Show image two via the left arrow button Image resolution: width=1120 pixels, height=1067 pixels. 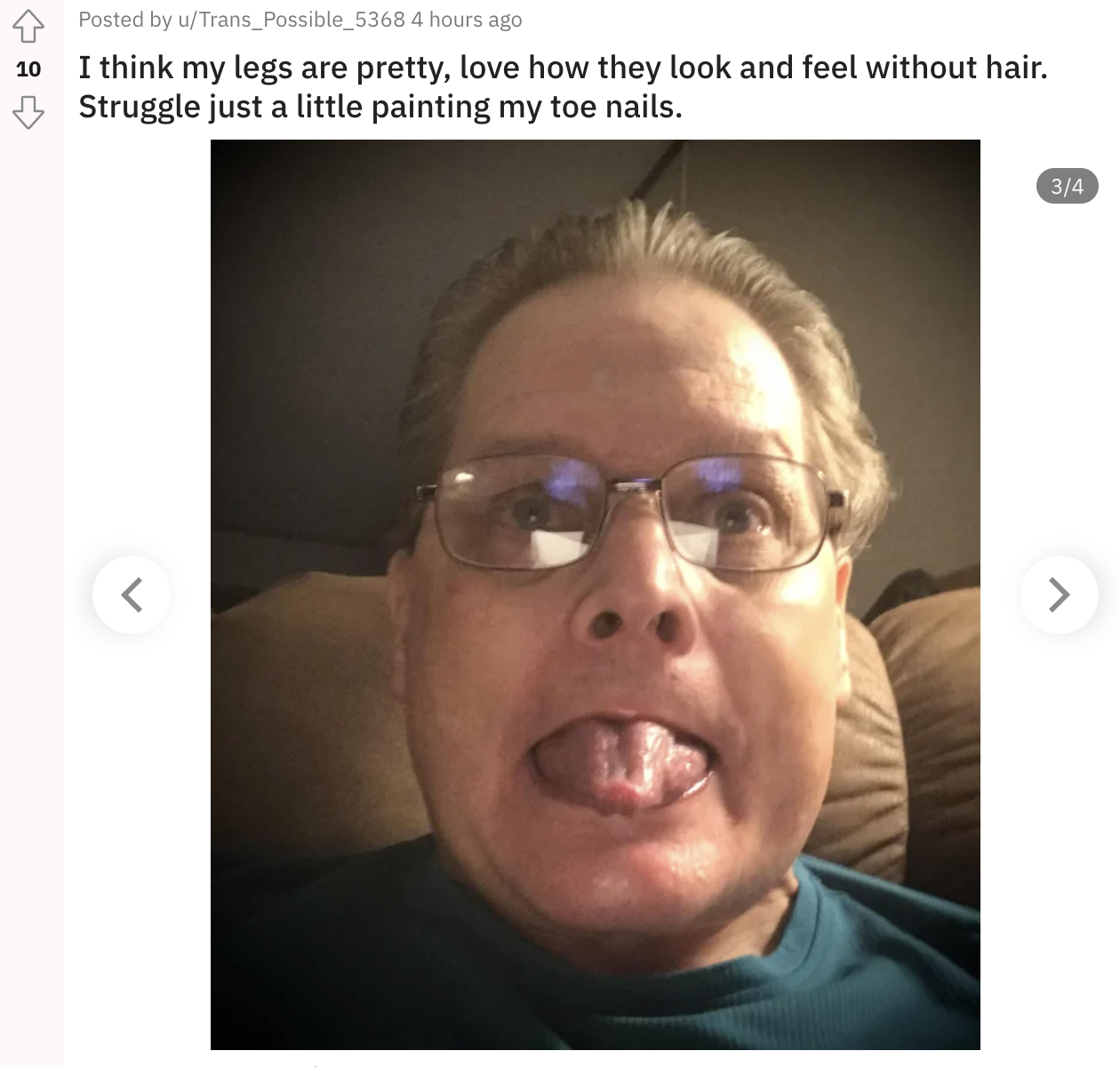132,594
